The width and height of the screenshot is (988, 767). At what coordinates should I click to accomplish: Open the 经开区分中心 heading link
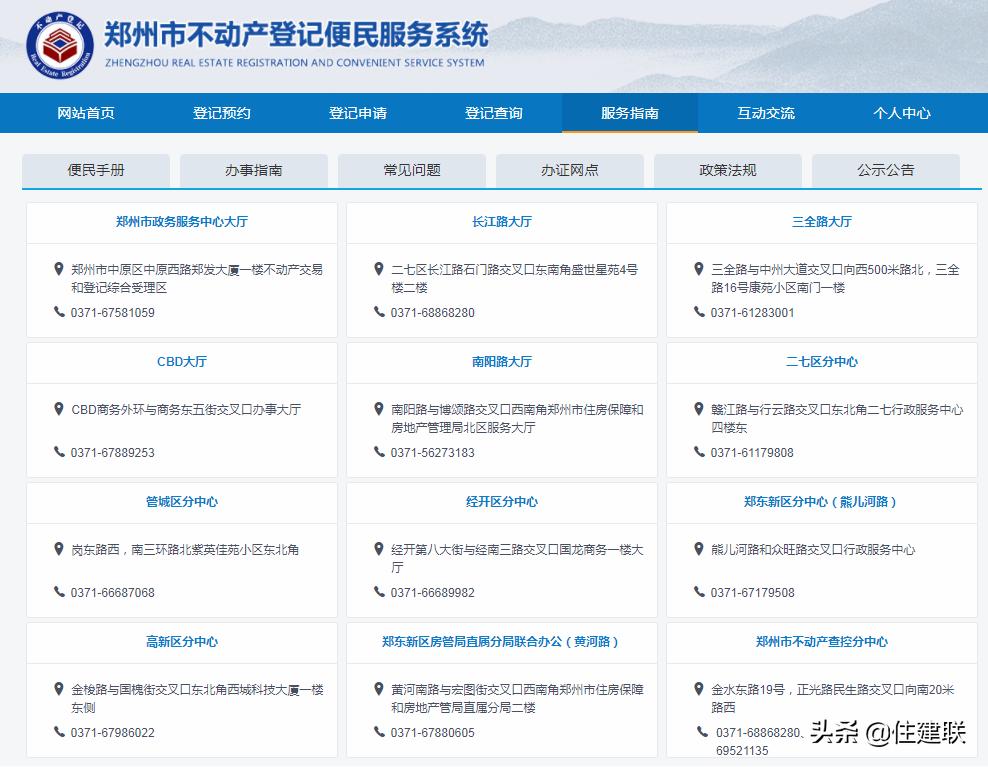(502, 502)
